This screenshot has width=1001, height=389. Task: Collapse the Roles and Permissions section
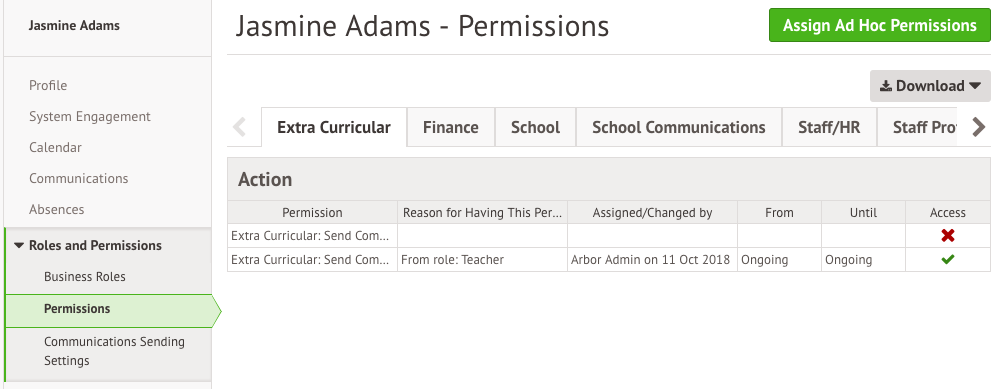pyautogui.click(x=19, y=245)
